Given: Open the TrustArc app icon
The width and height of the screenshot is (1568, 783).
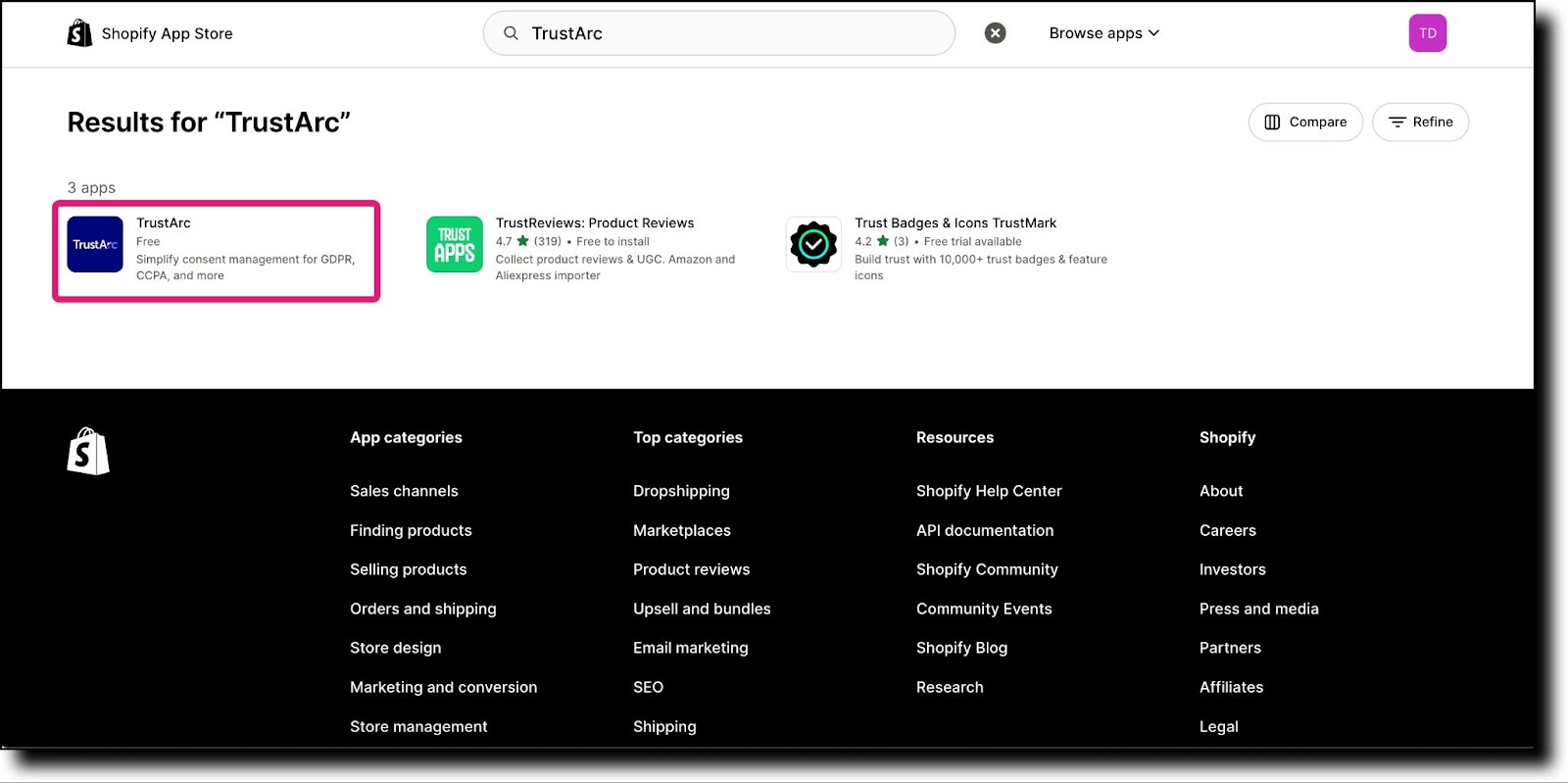Looking at the screenshot, I should click(x=95, y=244).
